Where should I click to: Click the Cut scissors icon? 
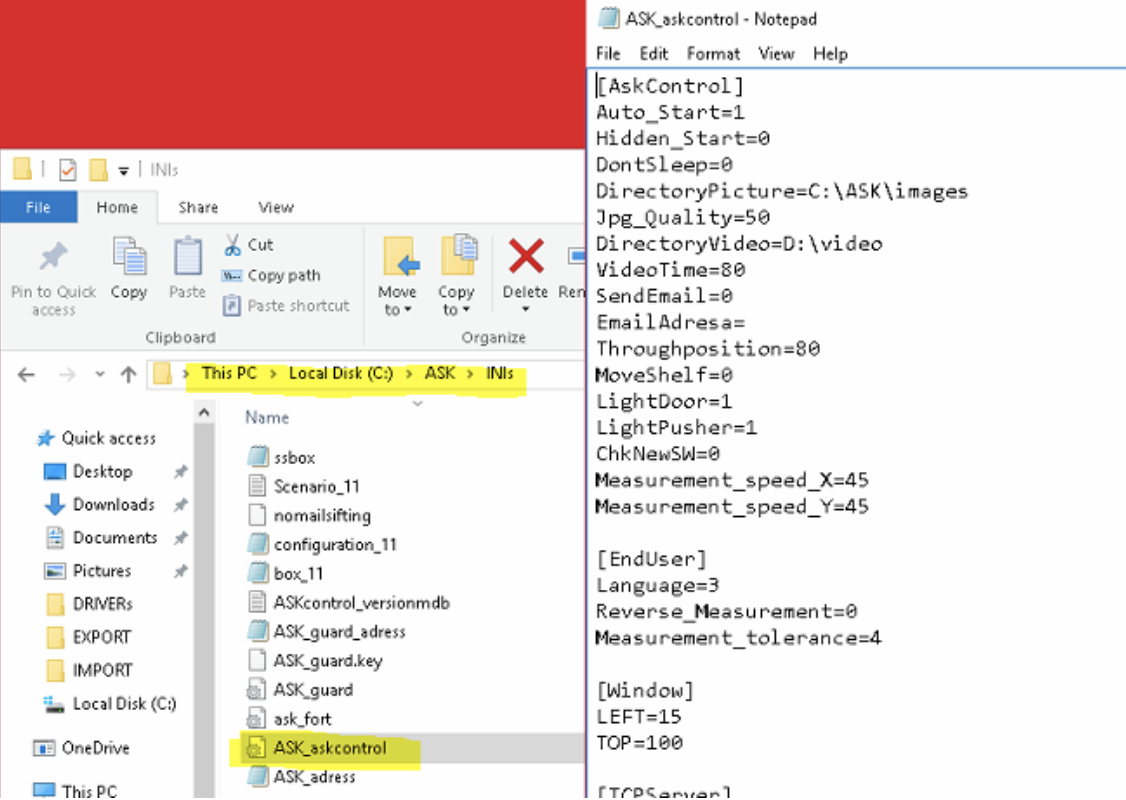pyautogui.click(x=233, y=244)
